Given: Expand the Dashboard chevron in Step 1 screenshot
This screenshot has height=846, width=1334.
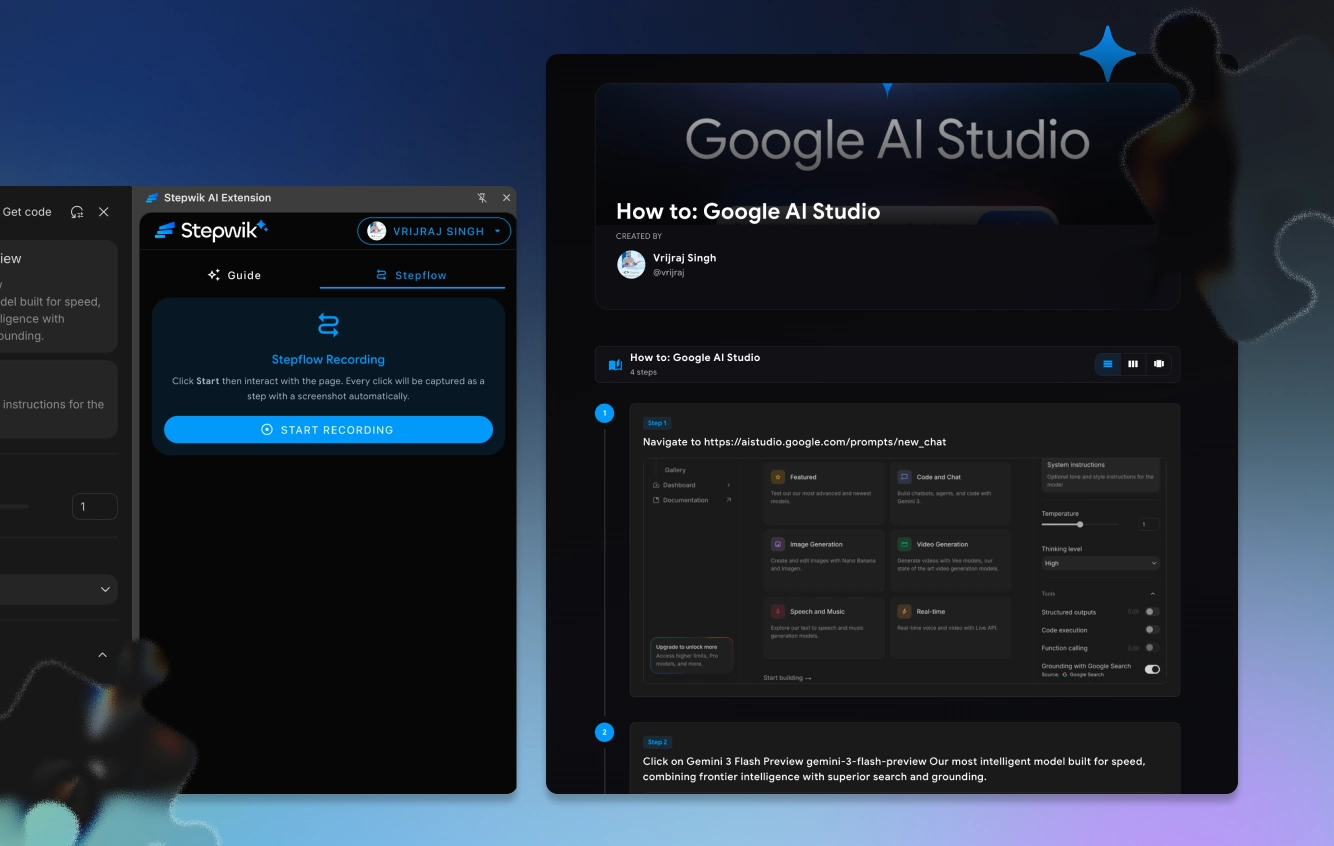Looking at the screenshot, I should coord(728,485).
